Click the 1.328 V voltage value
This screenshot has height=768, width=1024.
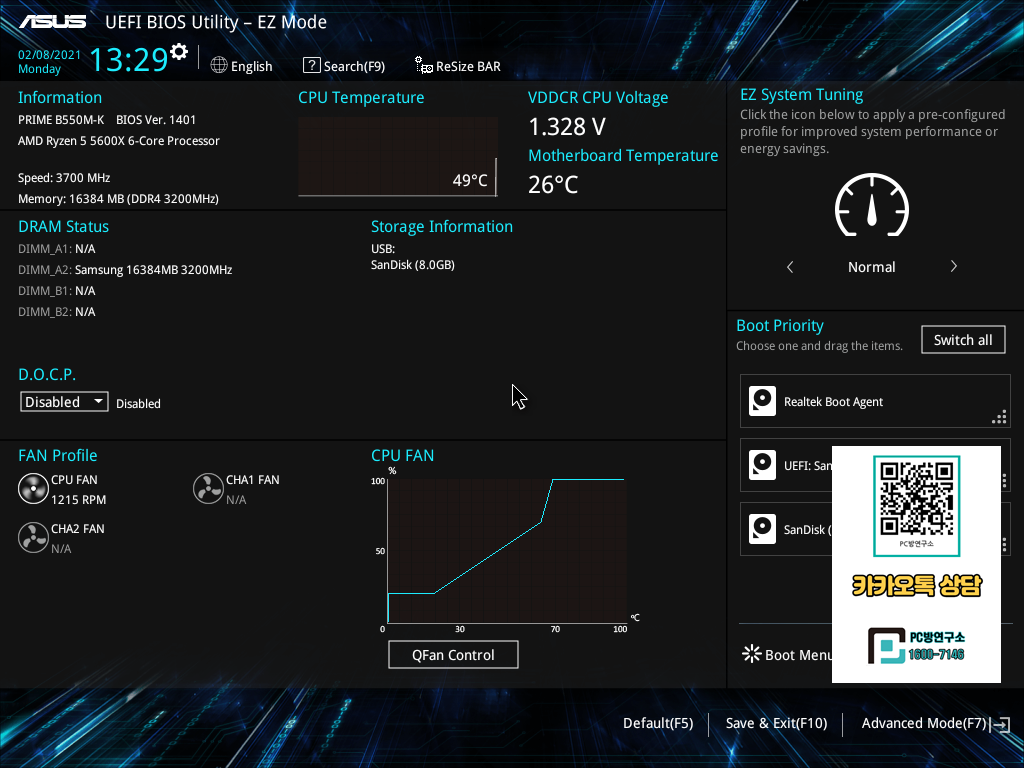coord(567,127)
